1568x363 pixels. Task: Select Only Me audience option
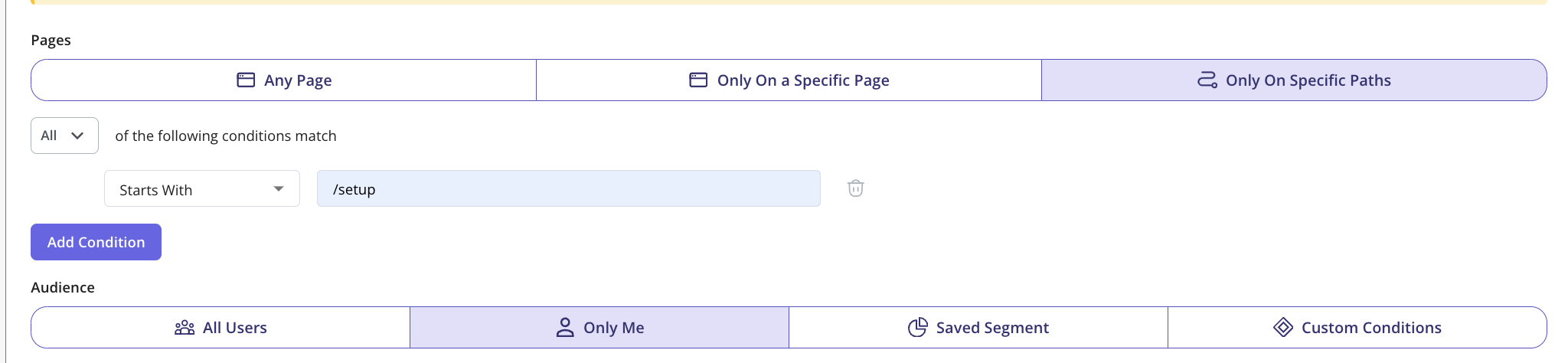[599, 328]
